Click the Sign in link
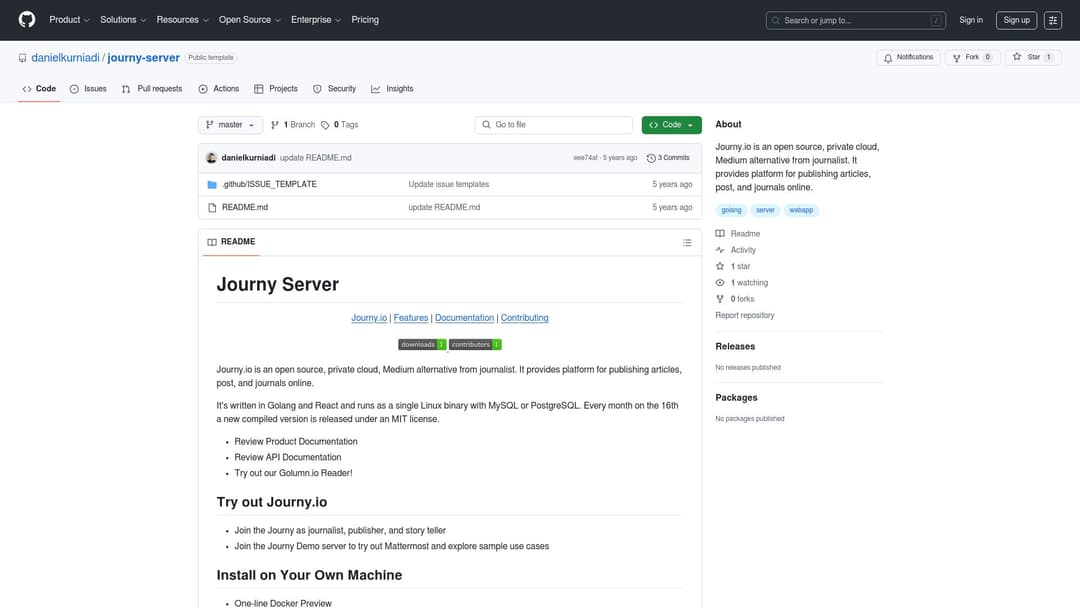This screenshot has width=1080, height=608. tap(971, 20)
